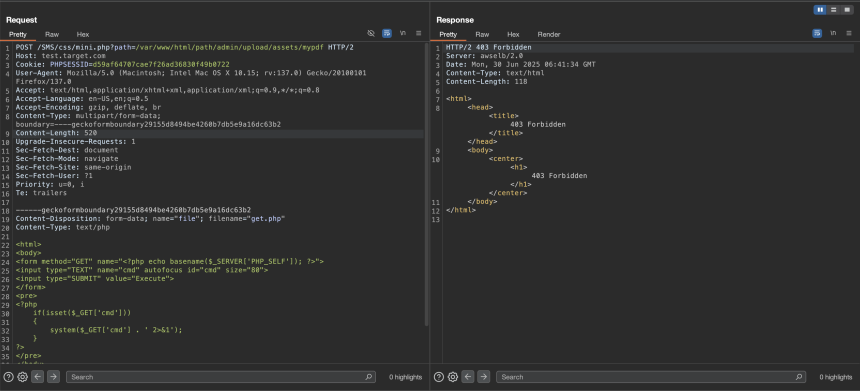Focus the Request search input field
Viewport: 860px width, 391px height.
coord(221,377)
